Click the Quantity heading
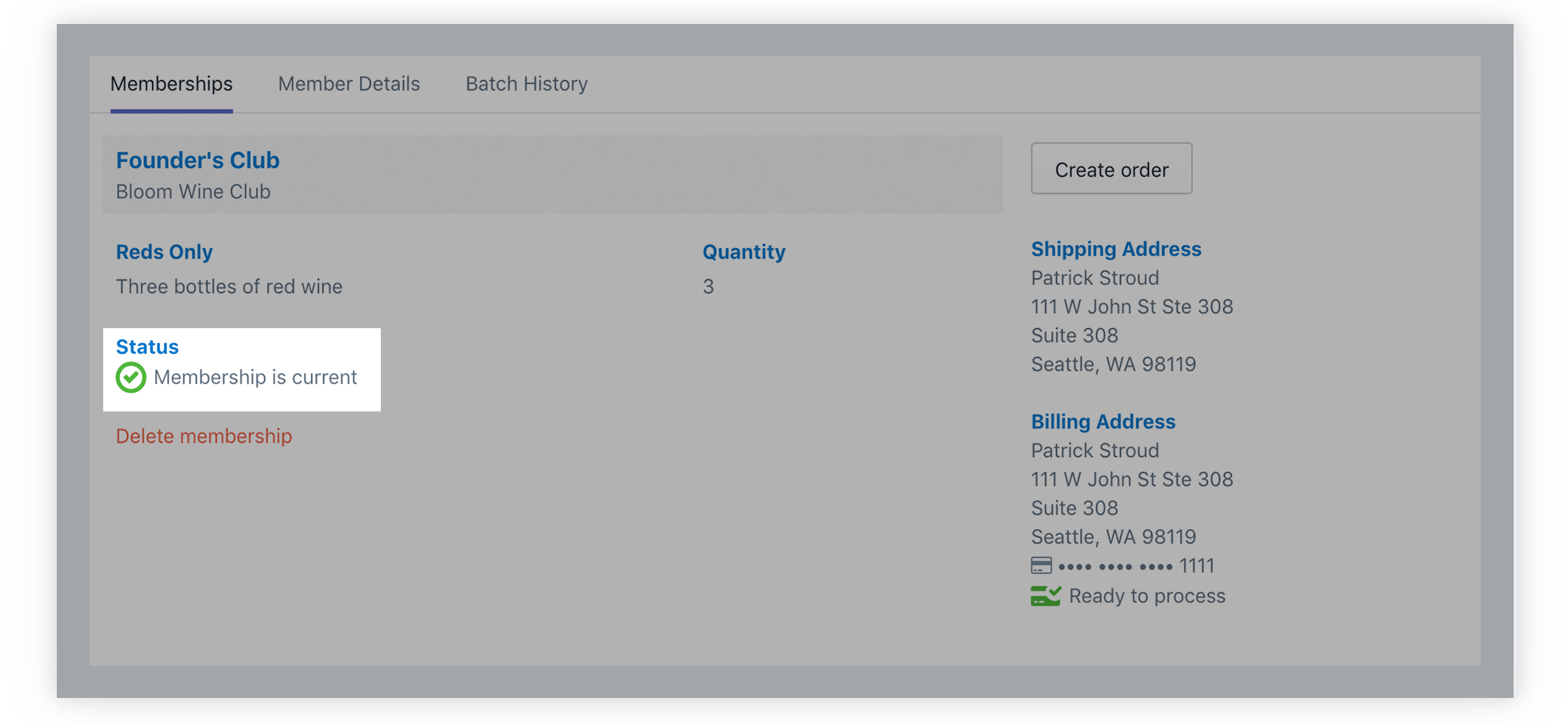Image resolution: width=1568 pixels, height=722 pixels. 744,252
